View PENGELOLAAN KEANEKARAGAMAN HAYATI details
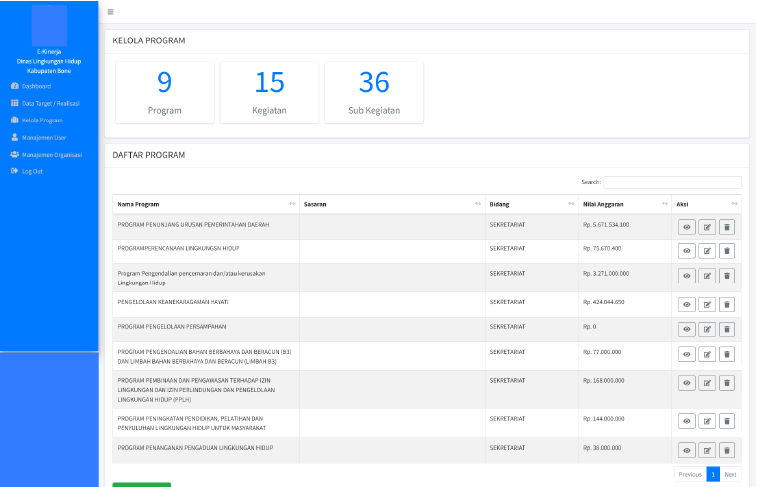The width and height of the screenshot is (757, 487). pos(687,304)
